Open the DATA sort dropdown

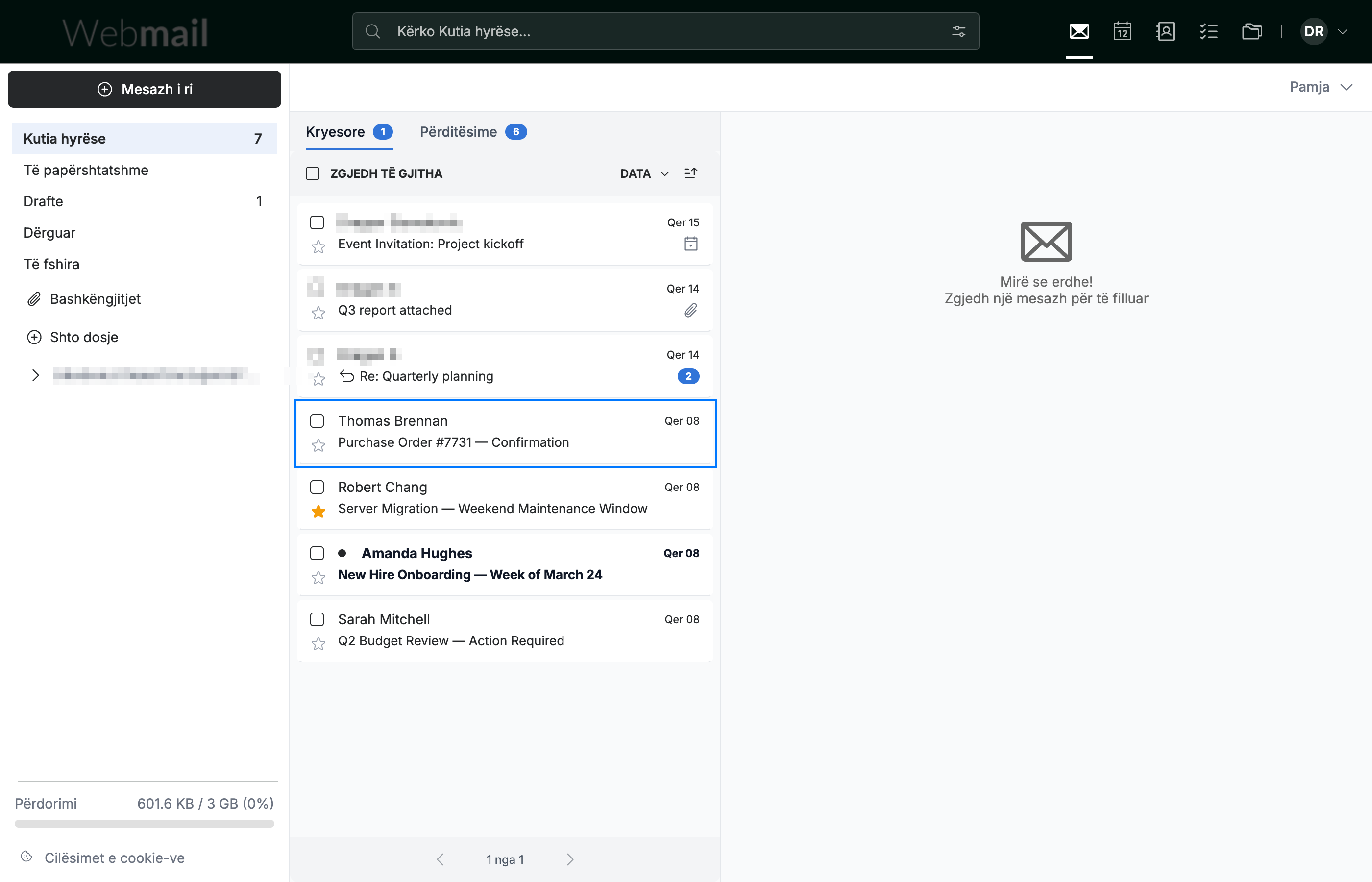(x=644, y=173)
